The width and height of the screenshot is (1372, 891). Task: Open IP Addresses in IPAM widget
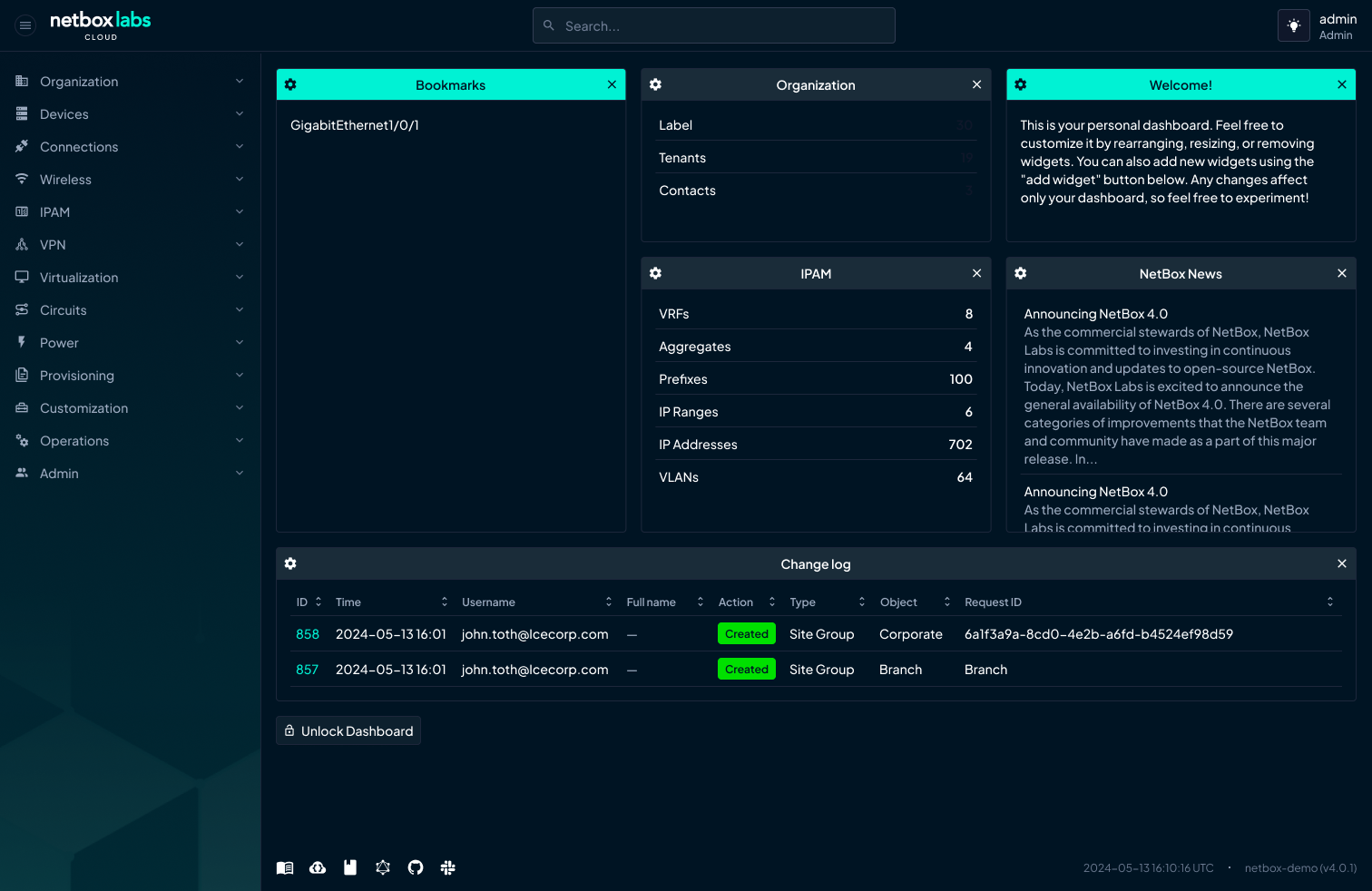[816, 445]
